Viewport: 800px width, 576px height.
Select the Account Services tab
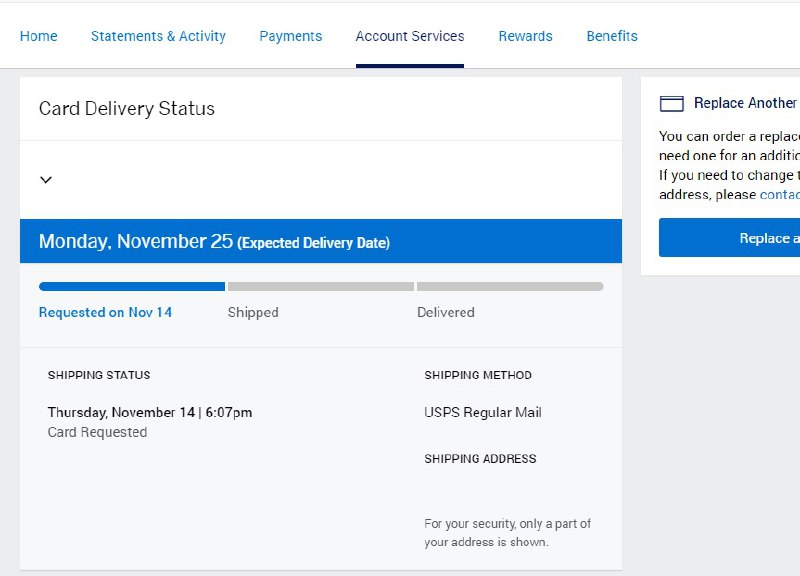410,36
